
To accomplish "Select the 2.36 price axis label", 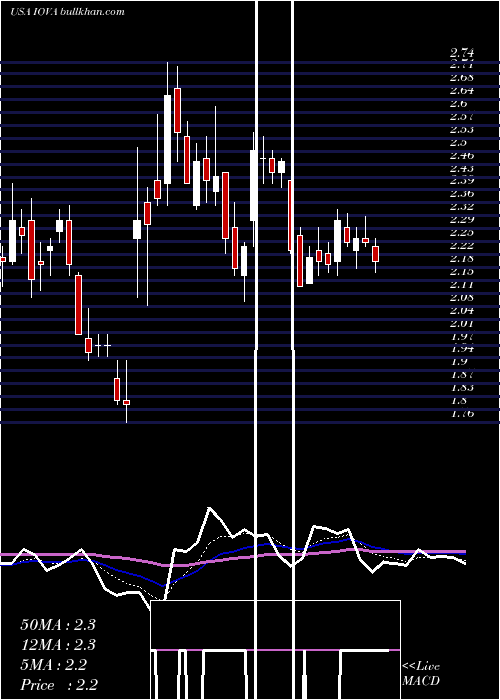I will (462, 194).
